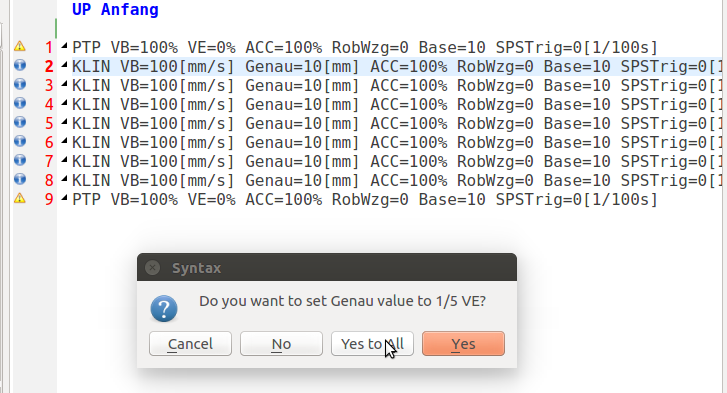The height and width of the screenshot is (393, 727).
Task: Click line number 6 in the gutter
Action: (49, 142)
